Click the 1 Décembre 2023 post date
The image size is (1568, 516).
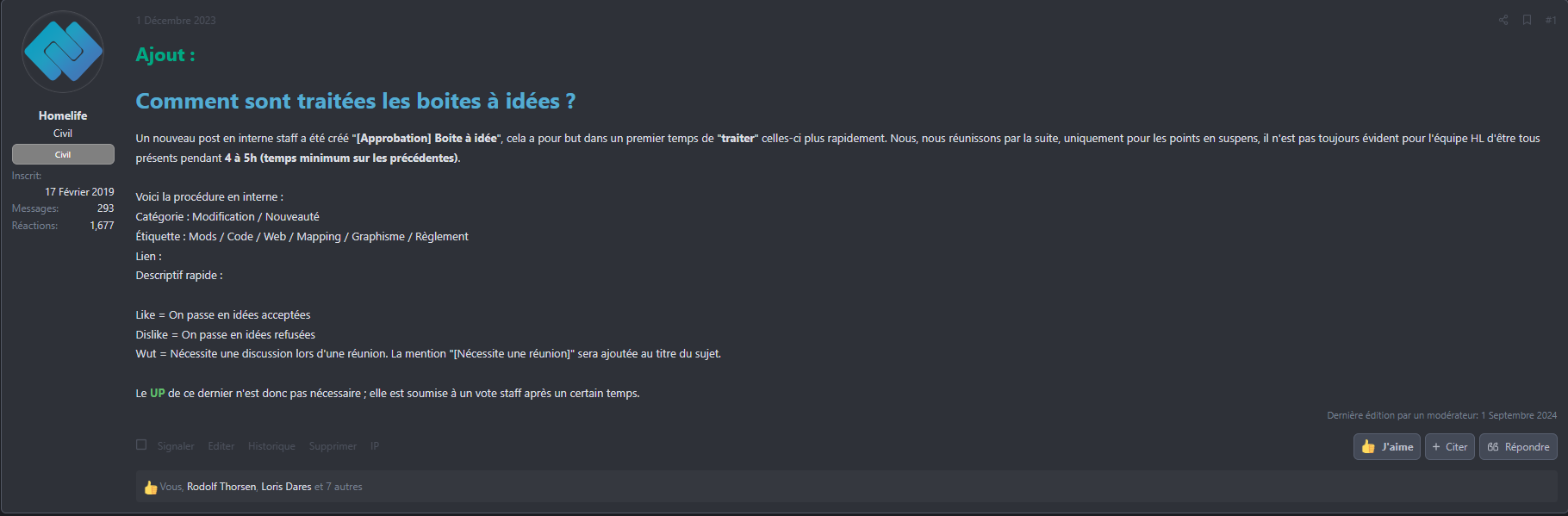(x=176, y=21)
